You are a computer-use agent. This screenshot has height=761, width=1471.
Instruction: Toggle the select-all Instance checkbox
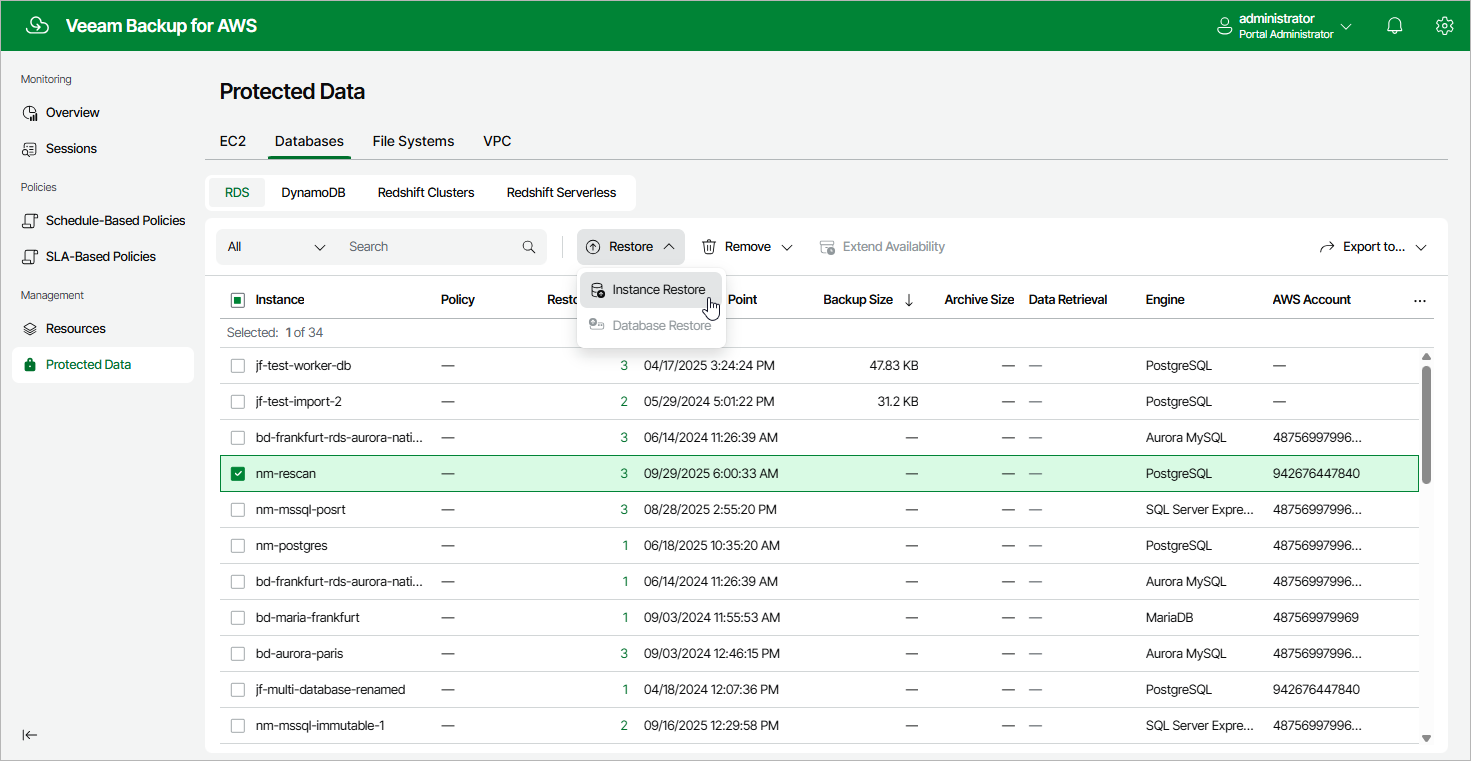238,300
